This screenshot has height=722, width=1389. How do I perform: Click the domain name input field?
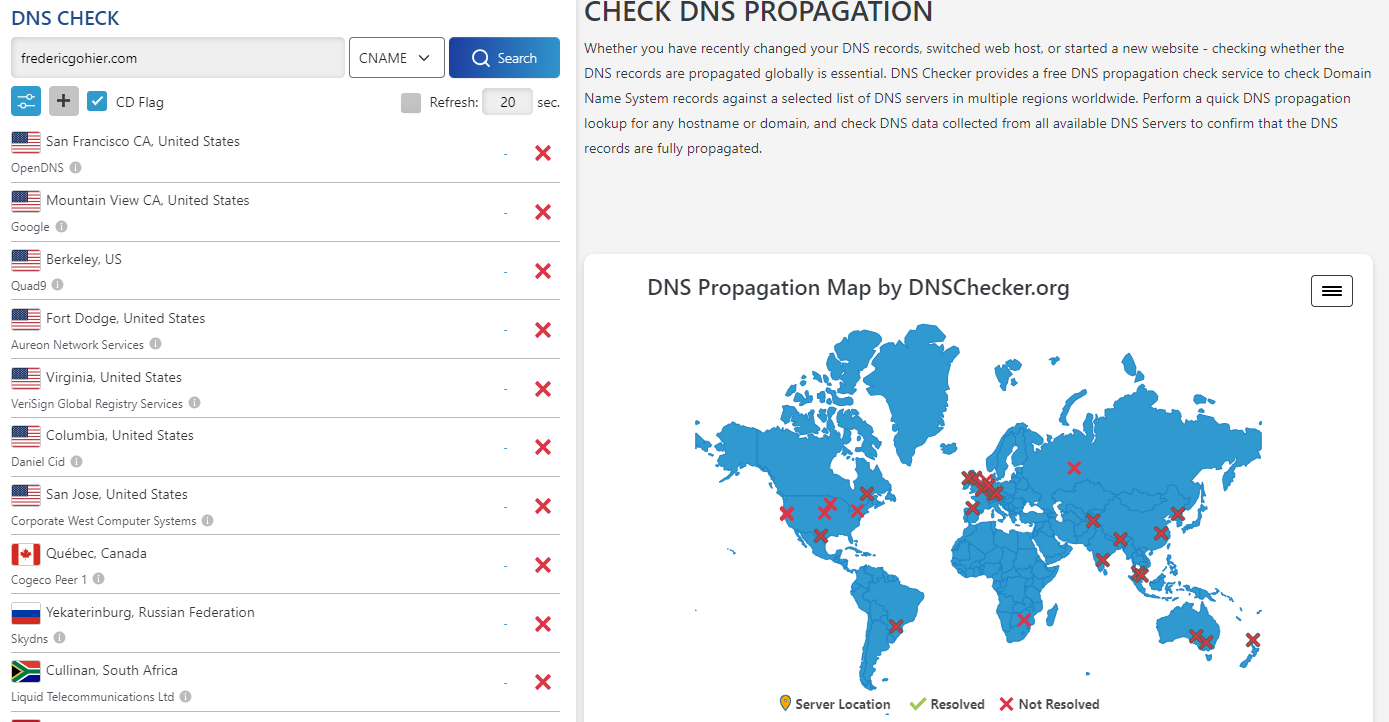(x=178, y=58)
